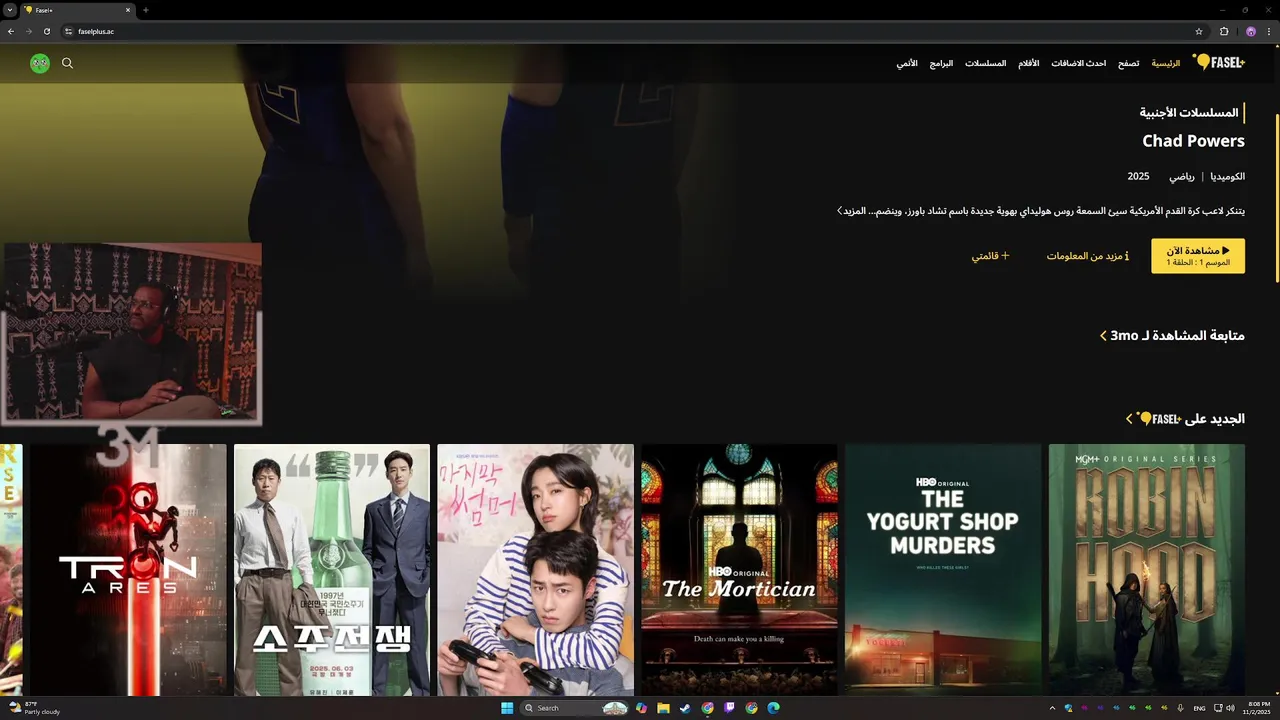Open البرامج in the navigation menu
The image size is (1280, 720).
(x=941, y=63)
